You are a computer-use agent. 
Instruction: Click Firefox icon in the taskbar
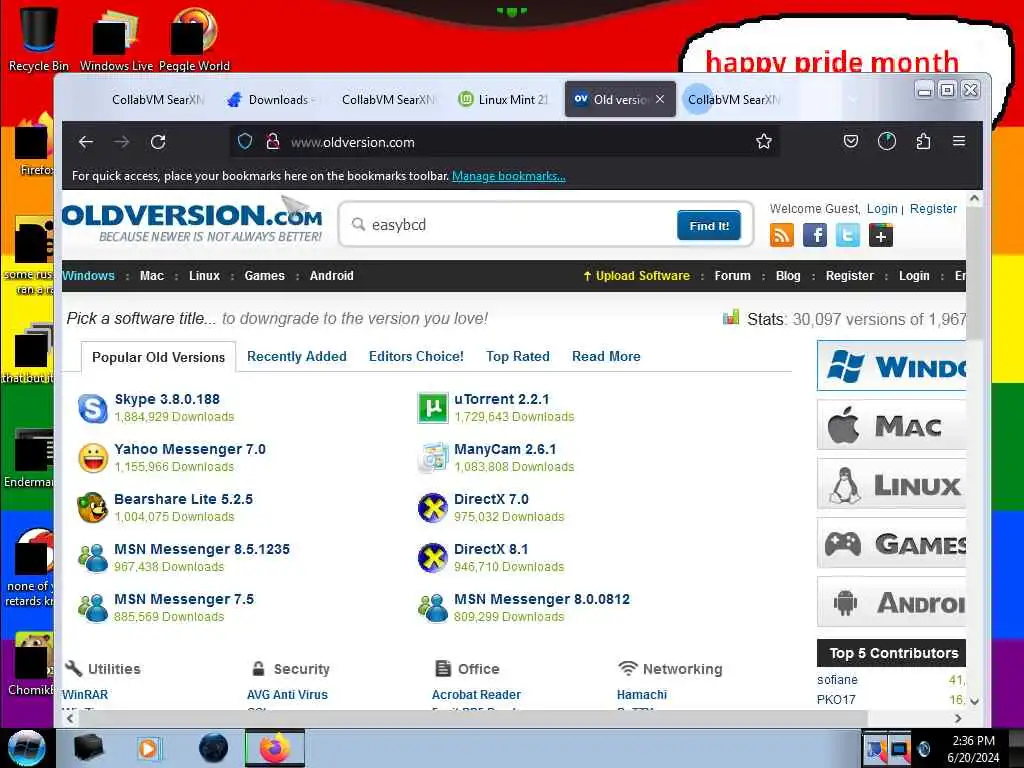click(x=274, y=748)
